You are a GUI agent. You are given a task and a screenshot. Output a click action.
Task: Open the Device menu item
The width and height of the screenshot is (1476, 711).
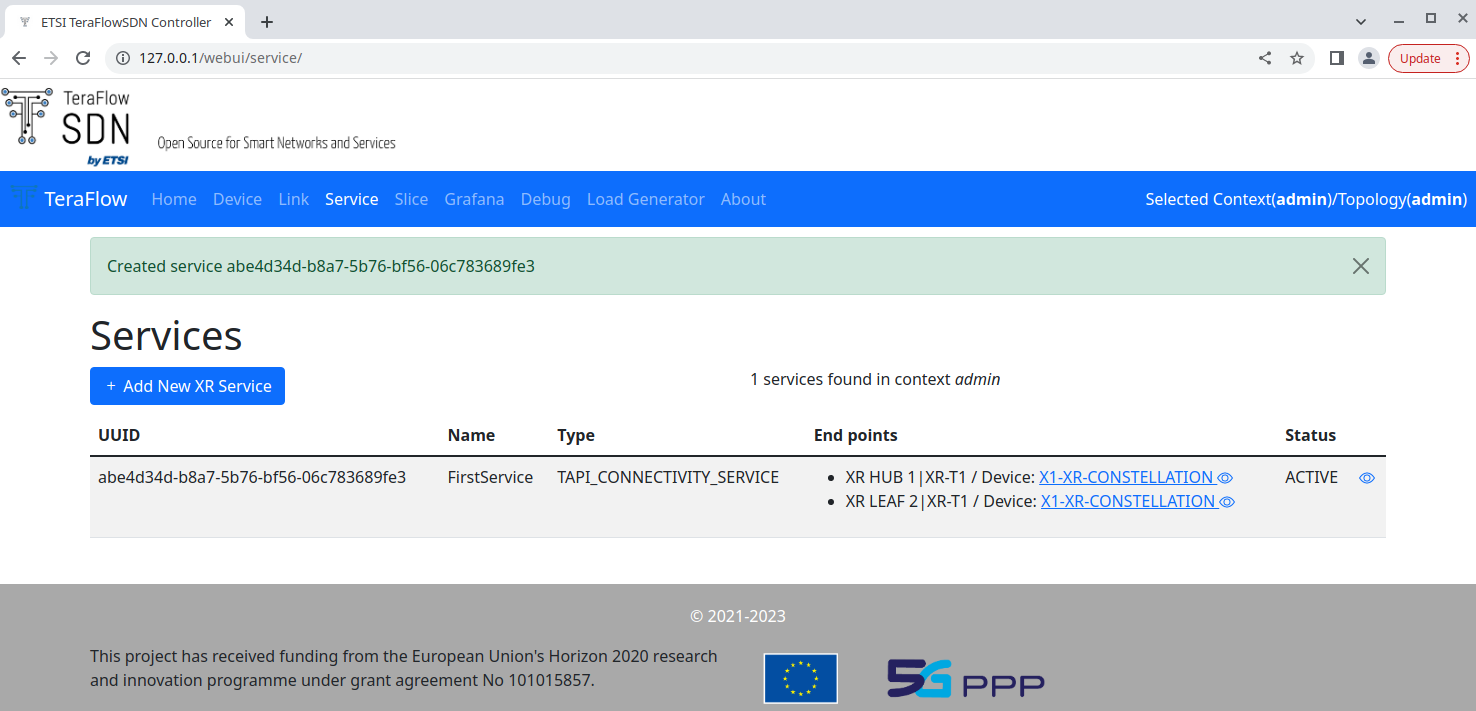pos(237,199)
